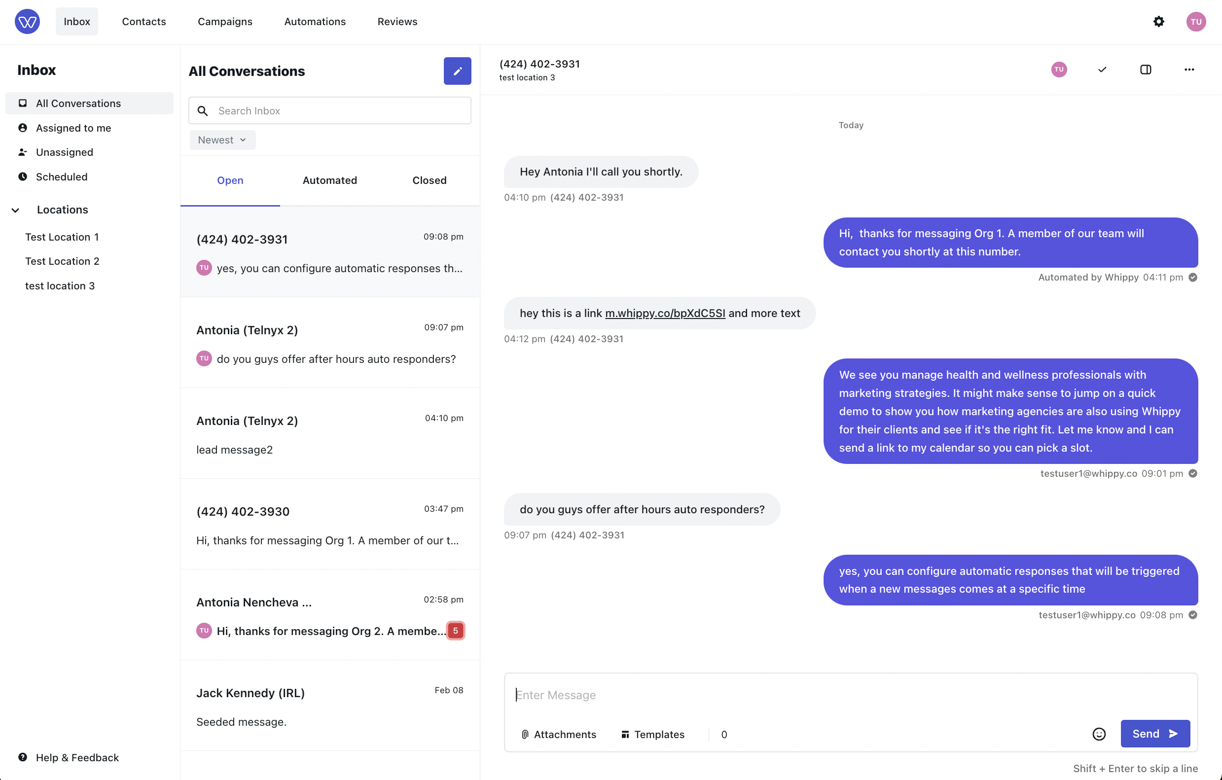The height and width of the screenshot is (780, 1222).
Task: Click the search magnifier in the inbox
Action: click(203, 110)
